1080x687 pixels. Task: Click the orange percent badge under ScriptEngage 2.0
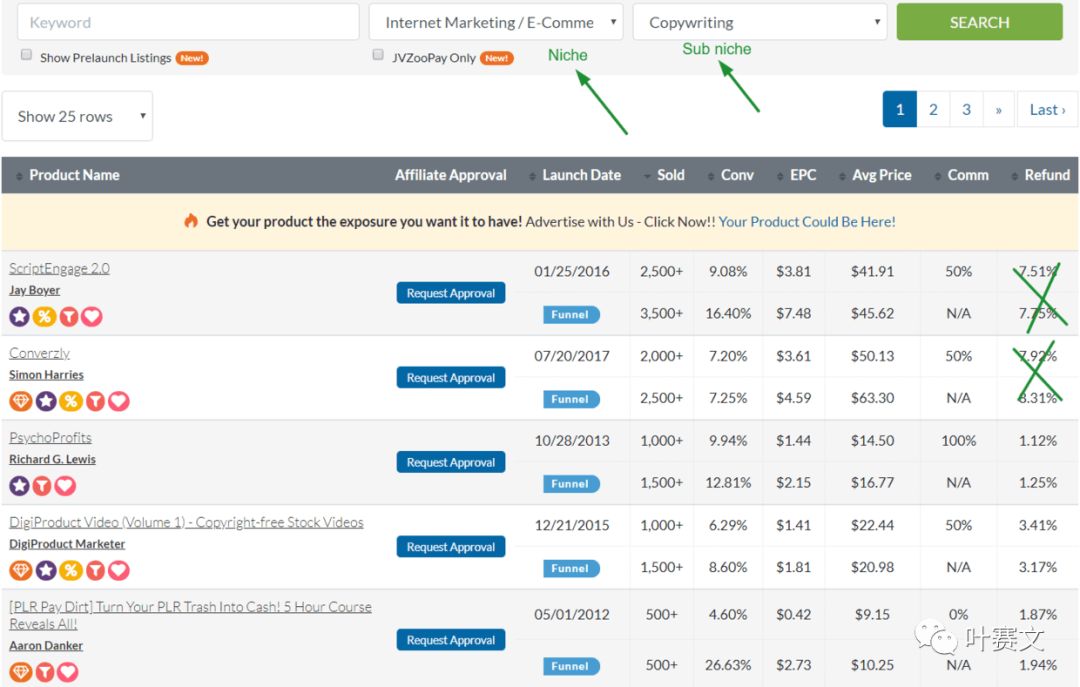click(x=44, y=316)
